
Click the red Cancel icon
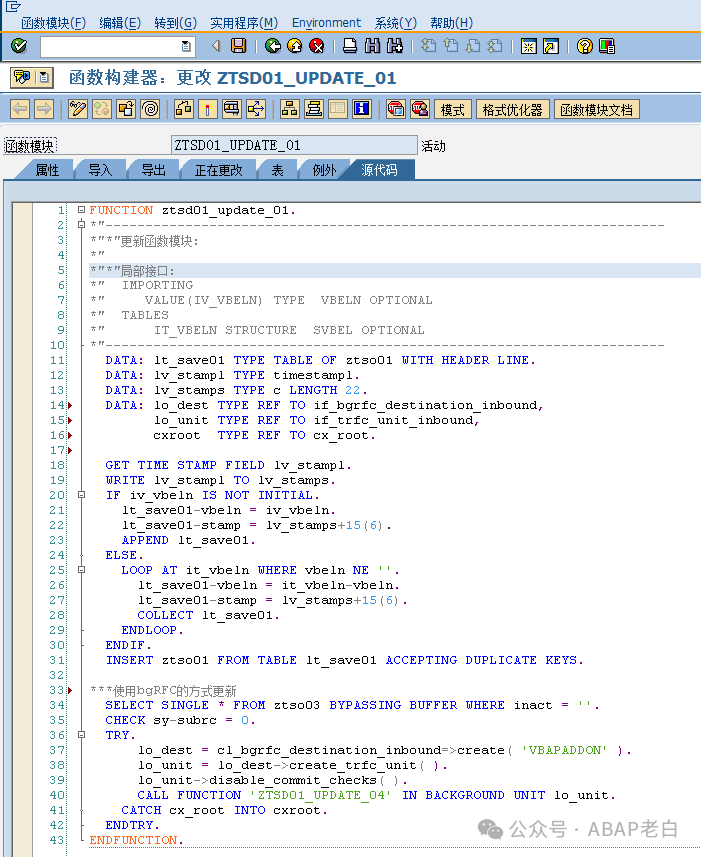pos(317,46)
